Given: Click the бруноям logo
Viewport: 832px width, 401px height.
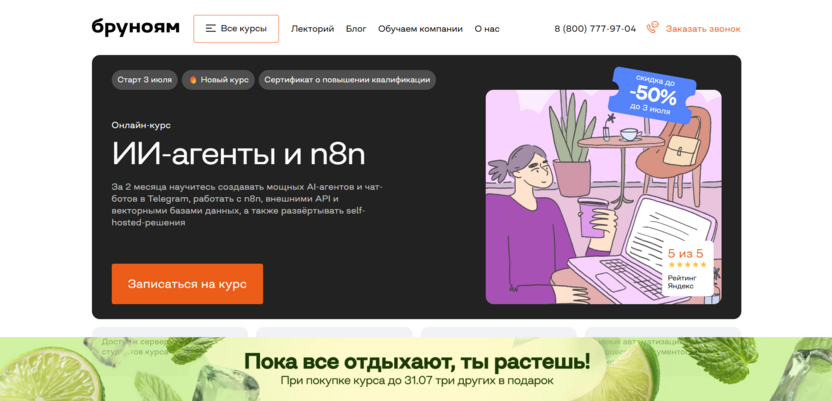Looking at the screenshot, I should [135, 27].
